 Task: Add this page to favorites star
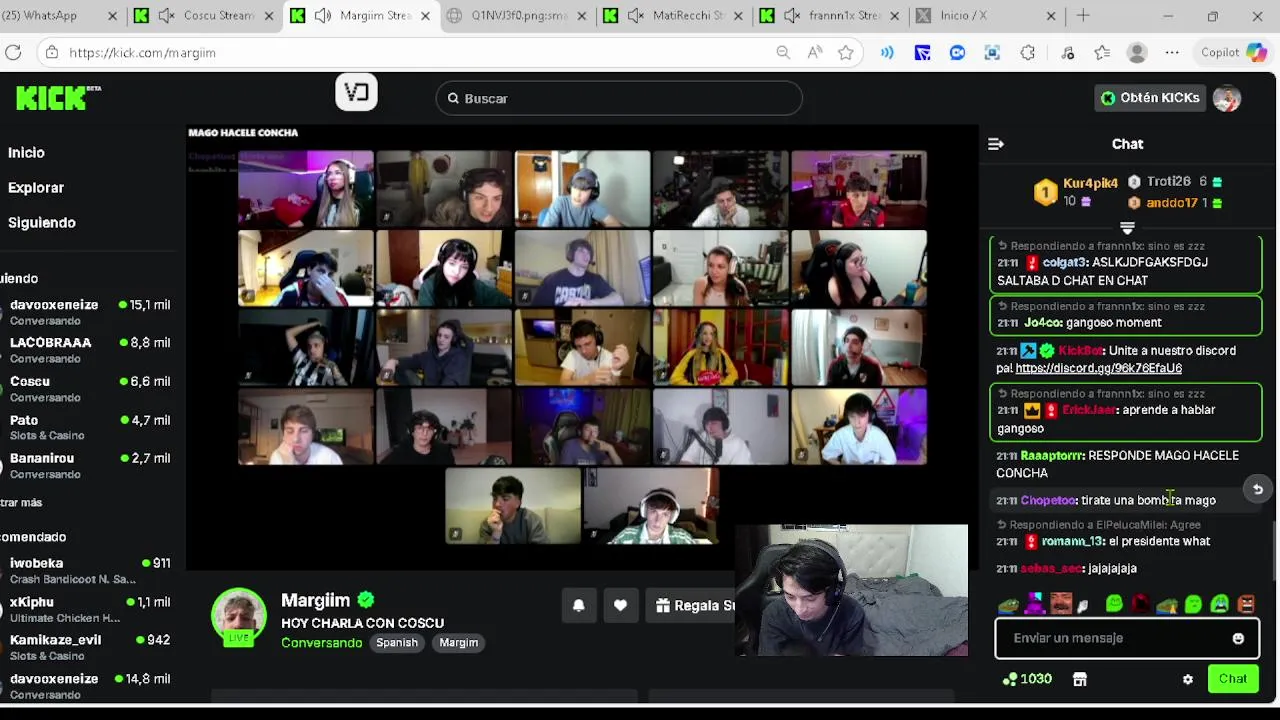pyautogui.click(x=846, y=53)
